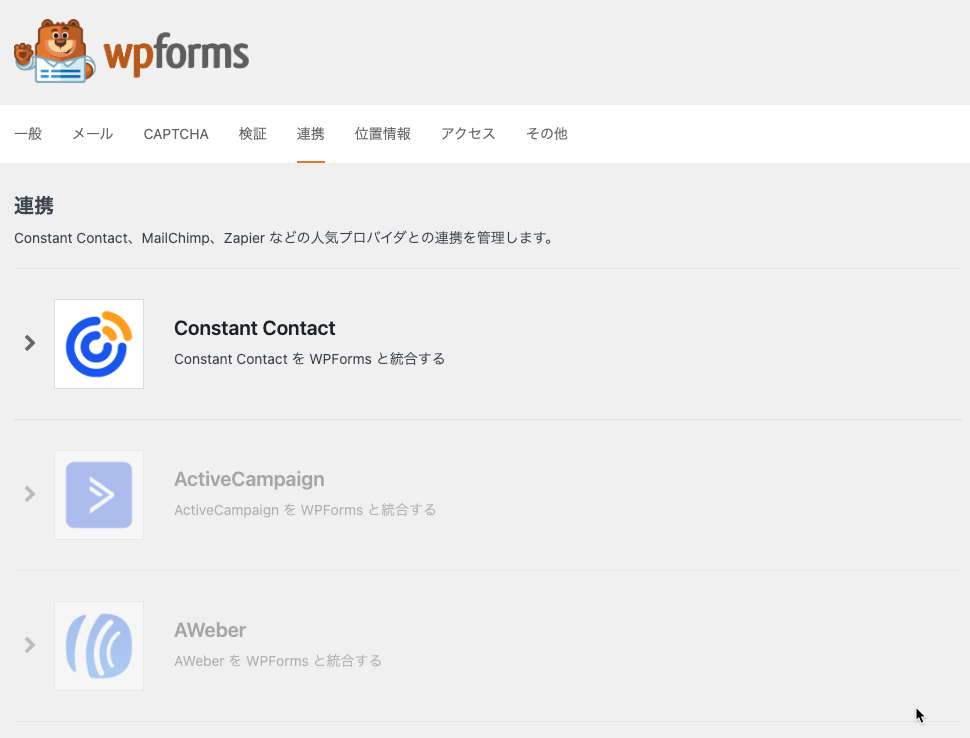
Task: Go to the CAPTCHA tab
Action: [x=176, y=134]
